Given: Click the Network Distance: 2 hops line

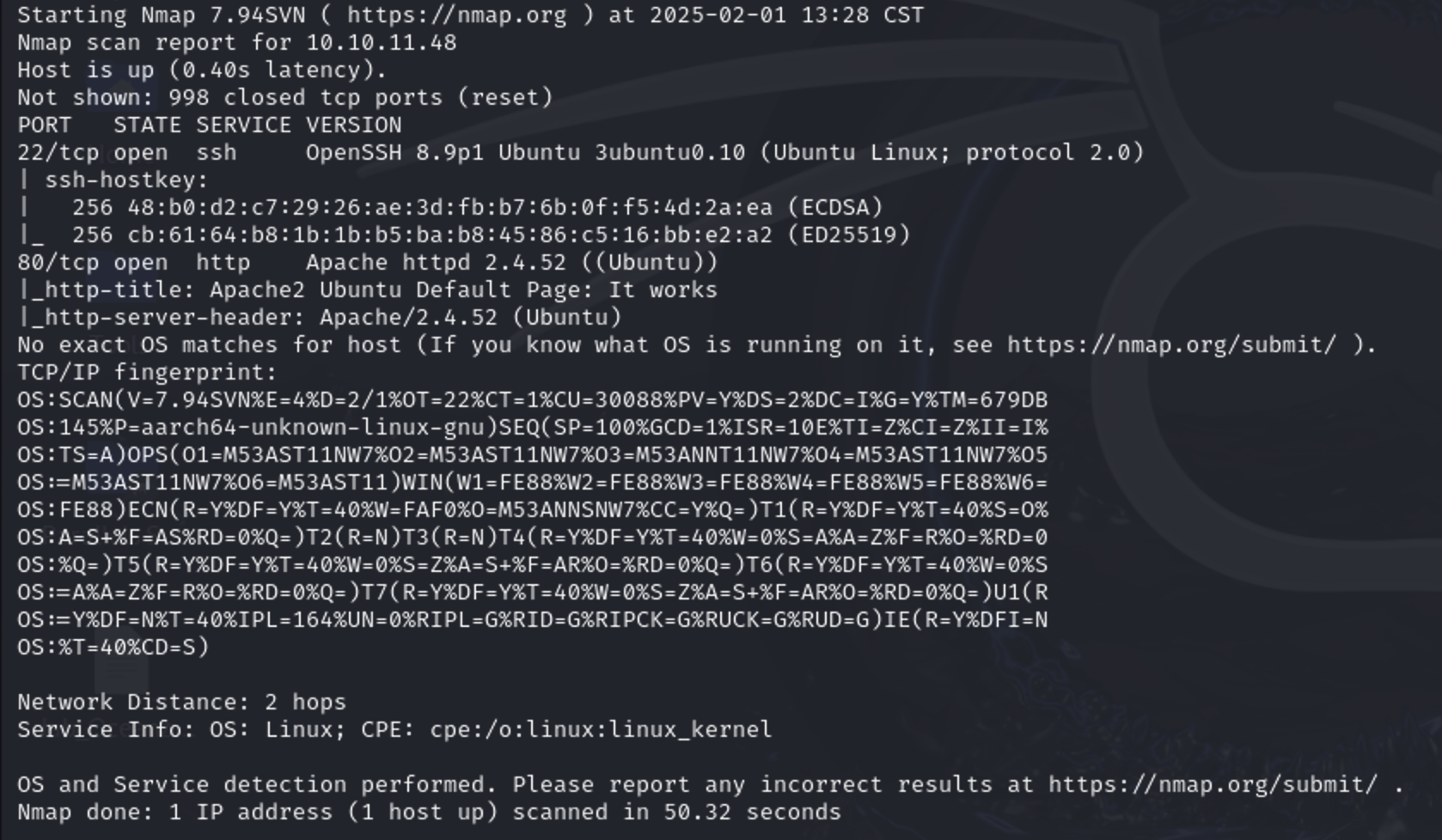Looking at the screenshot, I should [x=181, y=703].
